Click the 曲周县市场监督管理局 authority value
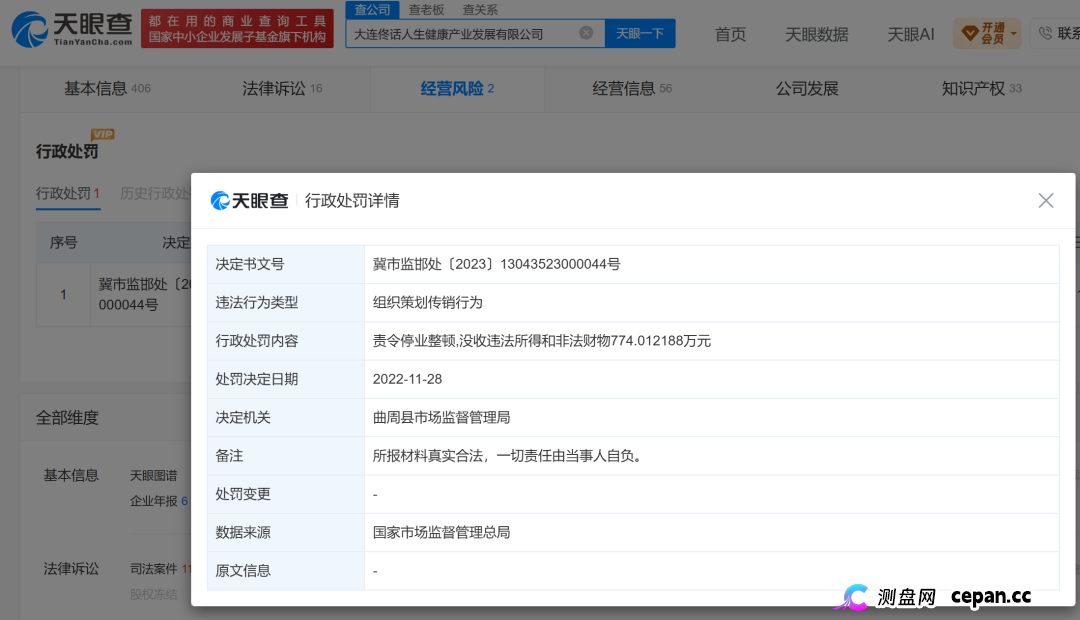Screen dimensions: 1080x620 442,417
